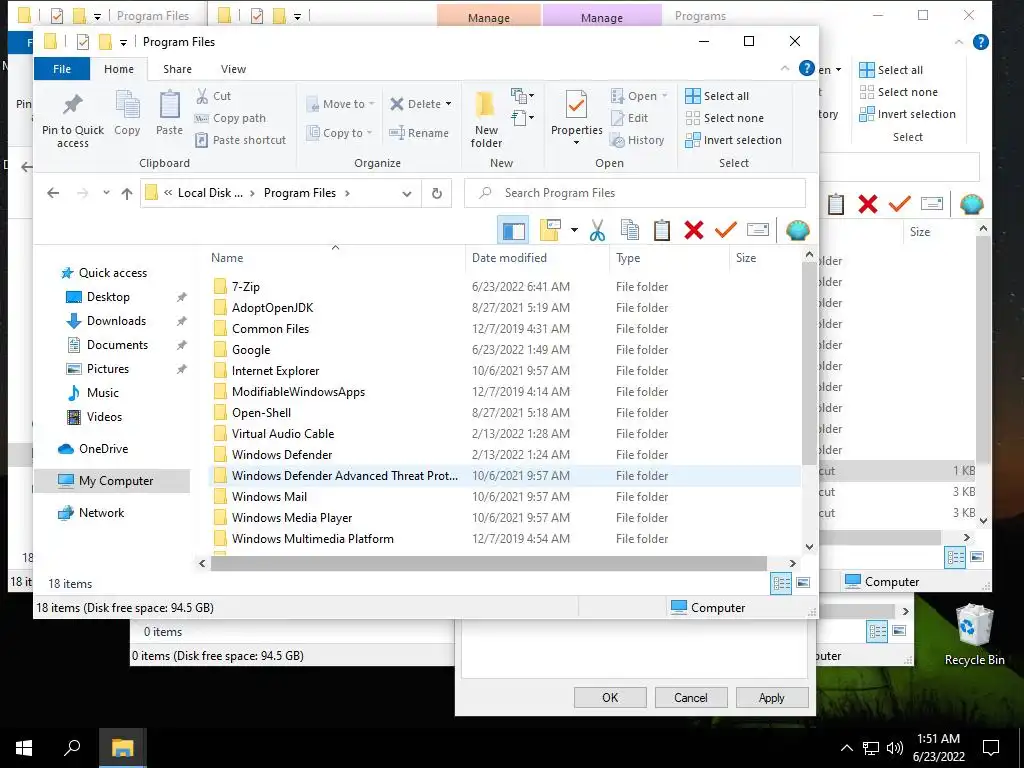
Task: Collapse the ribbon using the chevron arrow
Action: (784, 69)
